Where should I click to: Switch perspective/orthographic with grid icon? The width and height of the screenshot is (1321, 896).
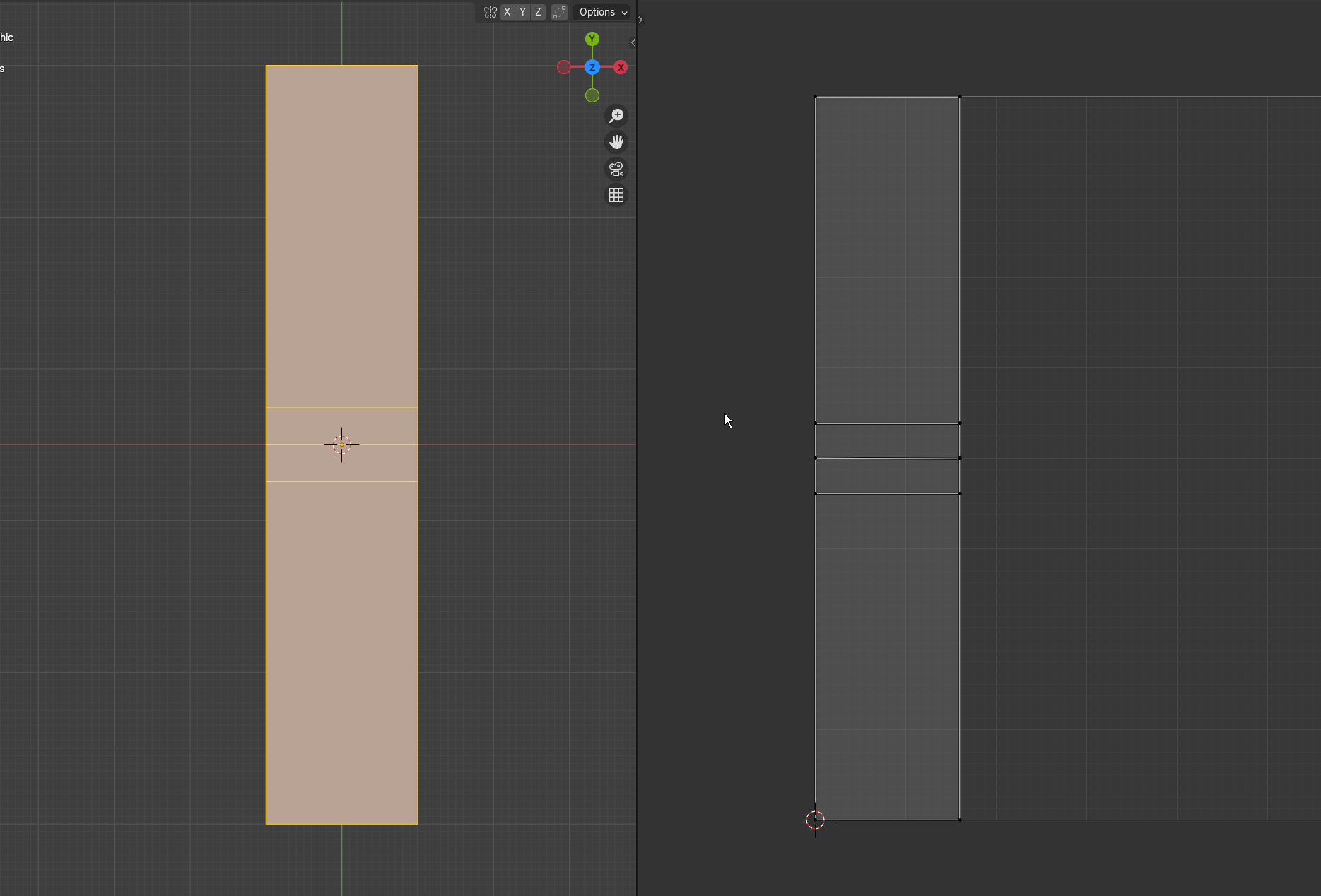[x=616, y=195]
